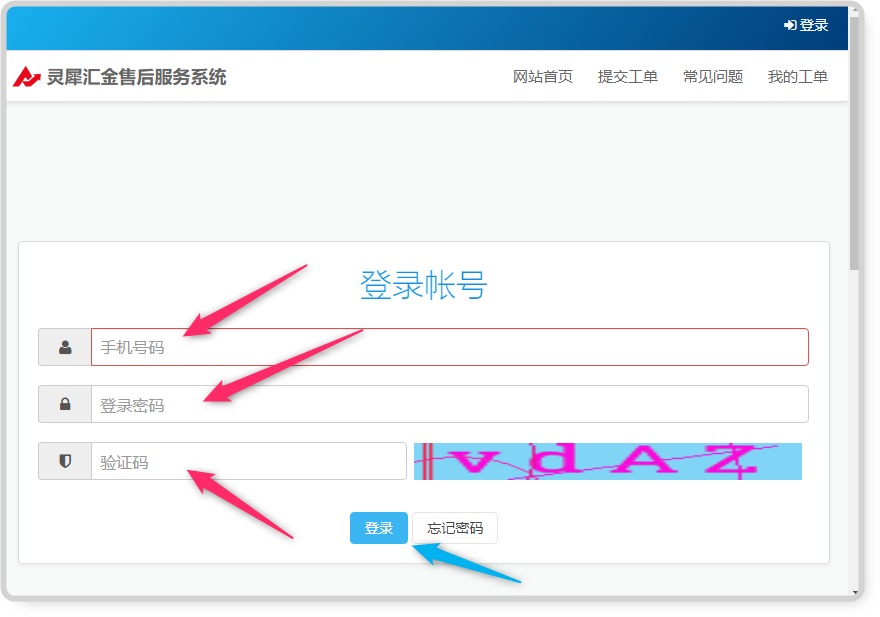
Task: Click the shield icon beside captcha field
Action: click(x=65, y=461)
